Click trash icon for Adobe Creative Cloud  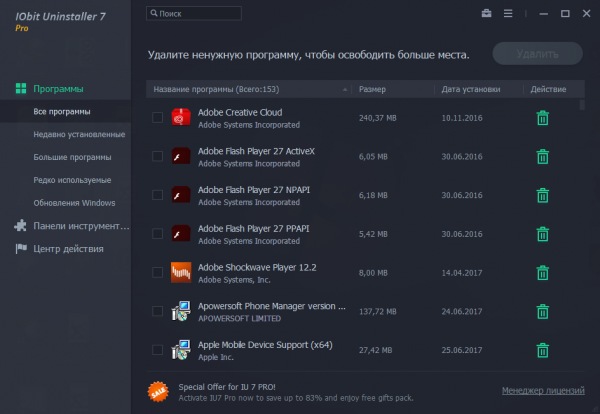tap(542, 118)
